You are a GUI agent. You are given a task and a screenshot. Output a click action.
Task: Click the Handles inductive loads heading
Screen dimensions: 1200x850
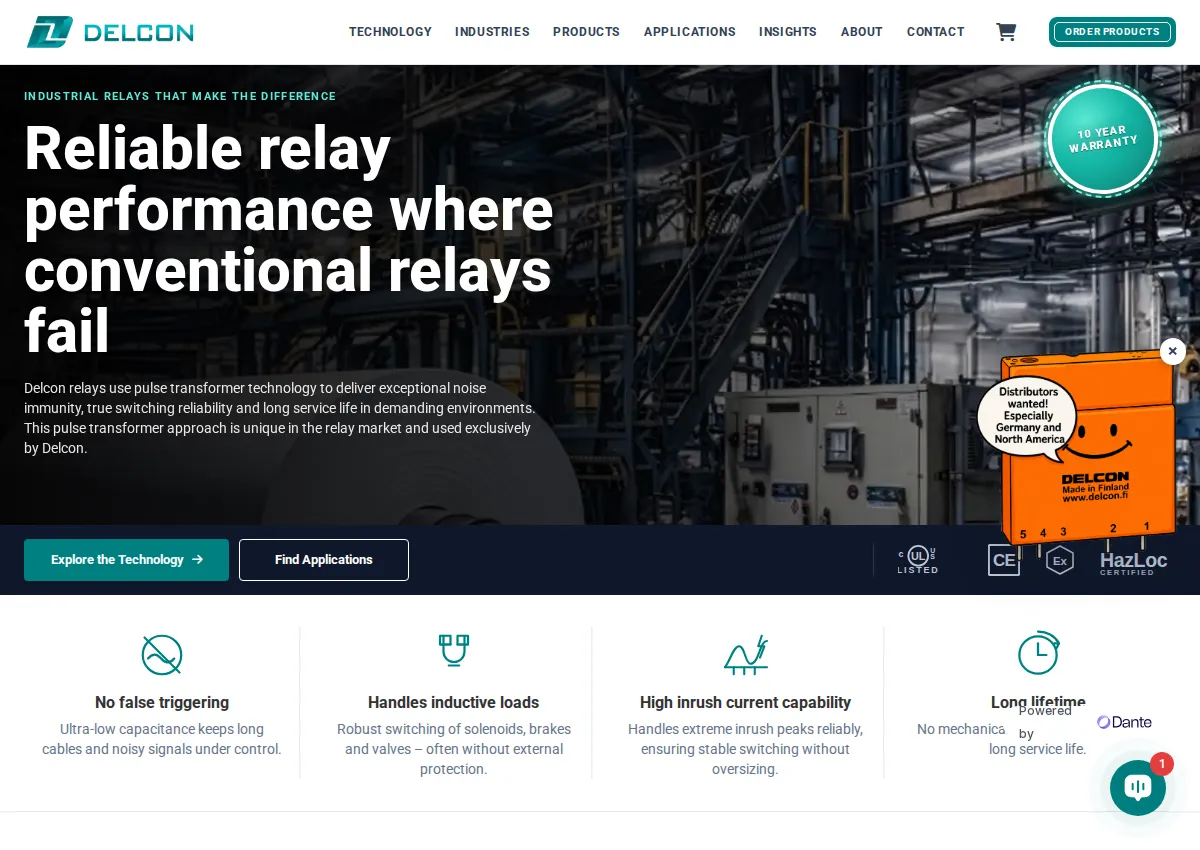coord(454,703)
